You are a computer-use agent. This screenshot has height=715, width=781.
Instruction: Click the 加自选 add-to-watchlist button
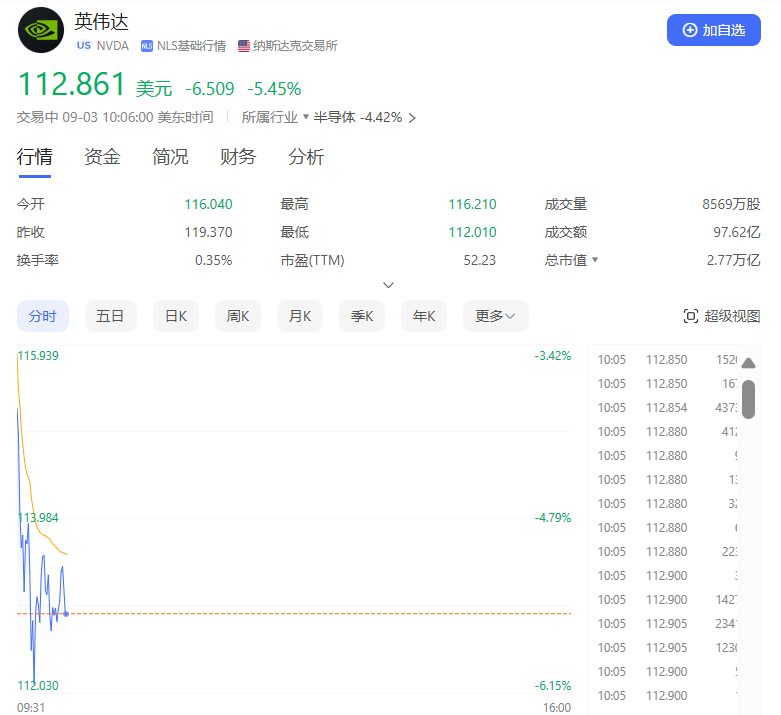713,30
